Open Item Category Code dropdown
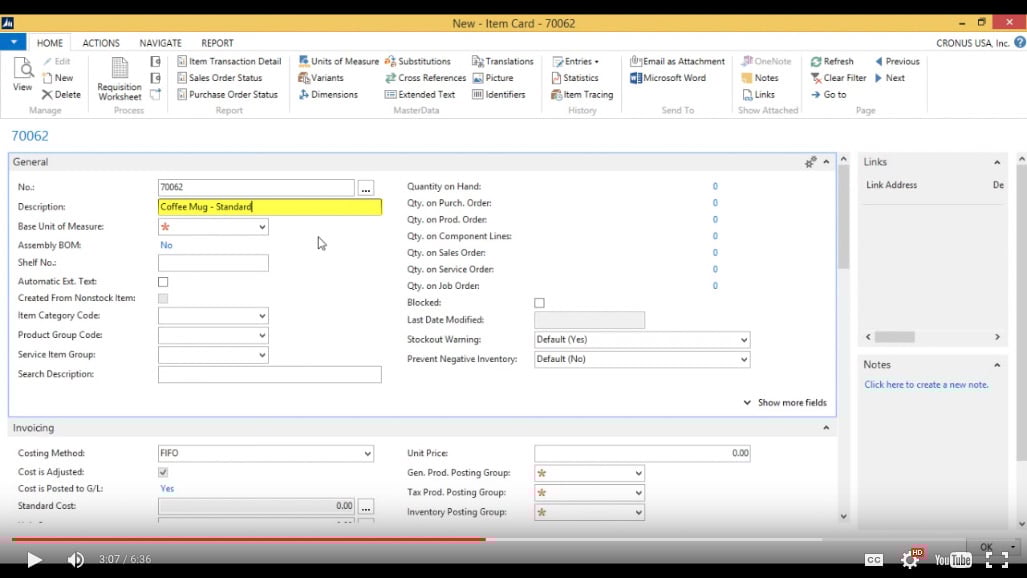 tap(262, 316)
